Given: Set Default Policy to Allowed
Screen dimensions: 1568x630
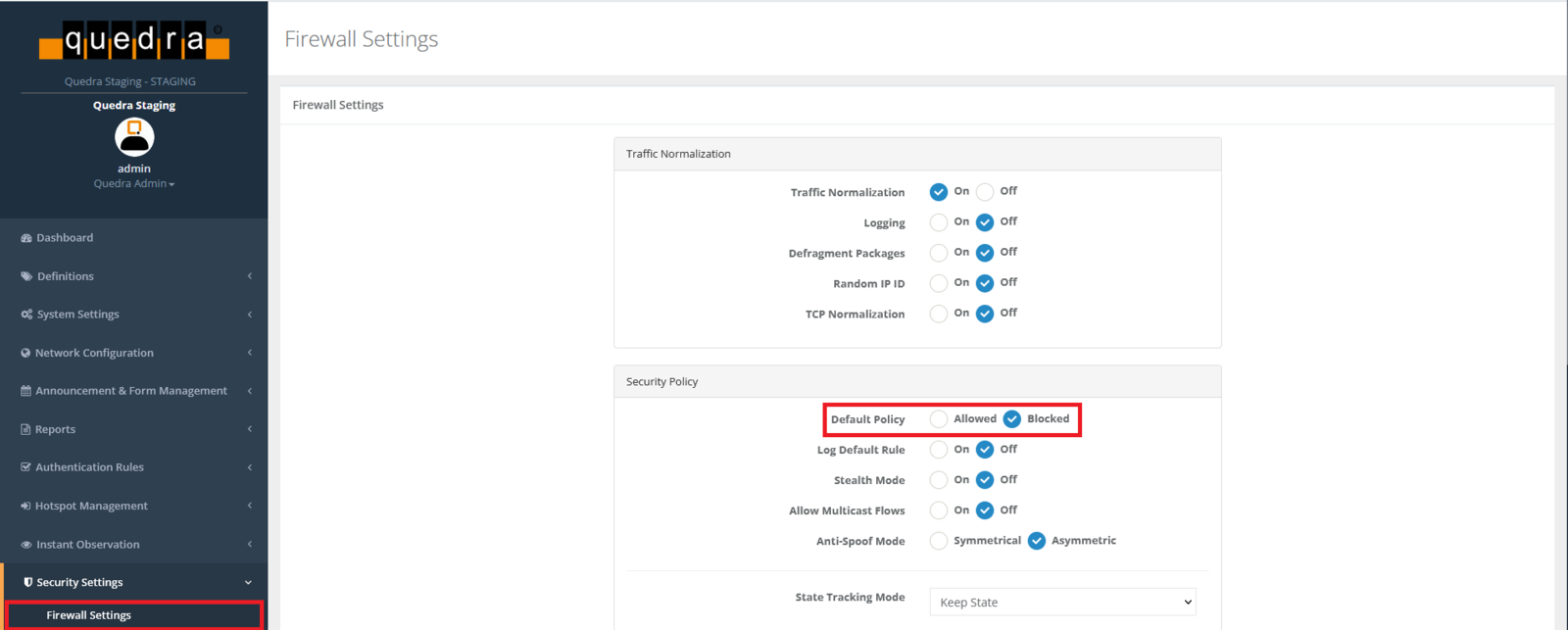Looking at the screenshot, I should coord(939,419).
